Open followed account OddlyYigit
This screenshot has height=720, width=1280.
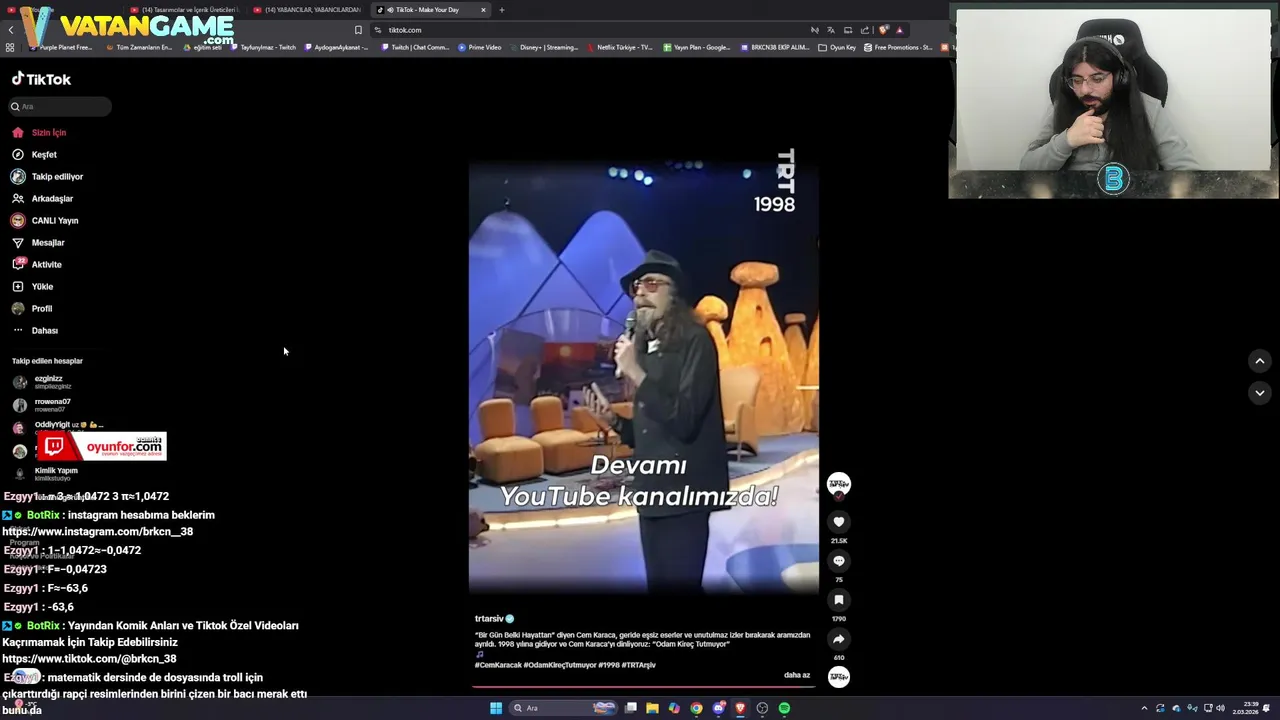(57, 427)
